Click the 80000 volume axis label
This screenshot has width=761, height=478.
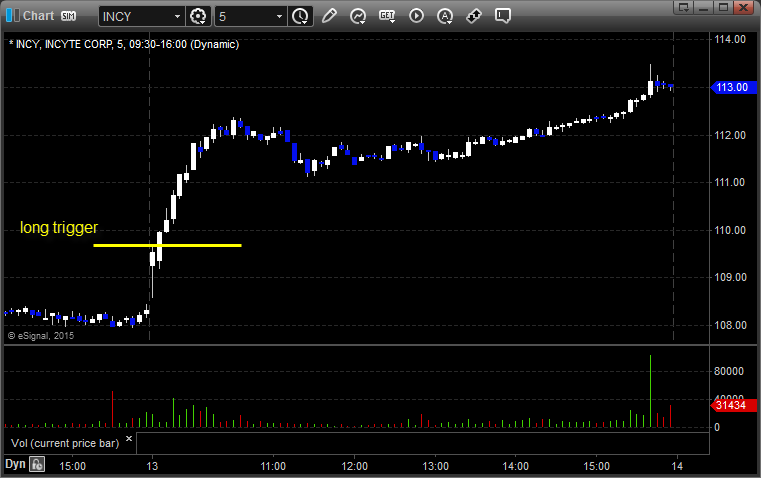click(x=729, y=371)
